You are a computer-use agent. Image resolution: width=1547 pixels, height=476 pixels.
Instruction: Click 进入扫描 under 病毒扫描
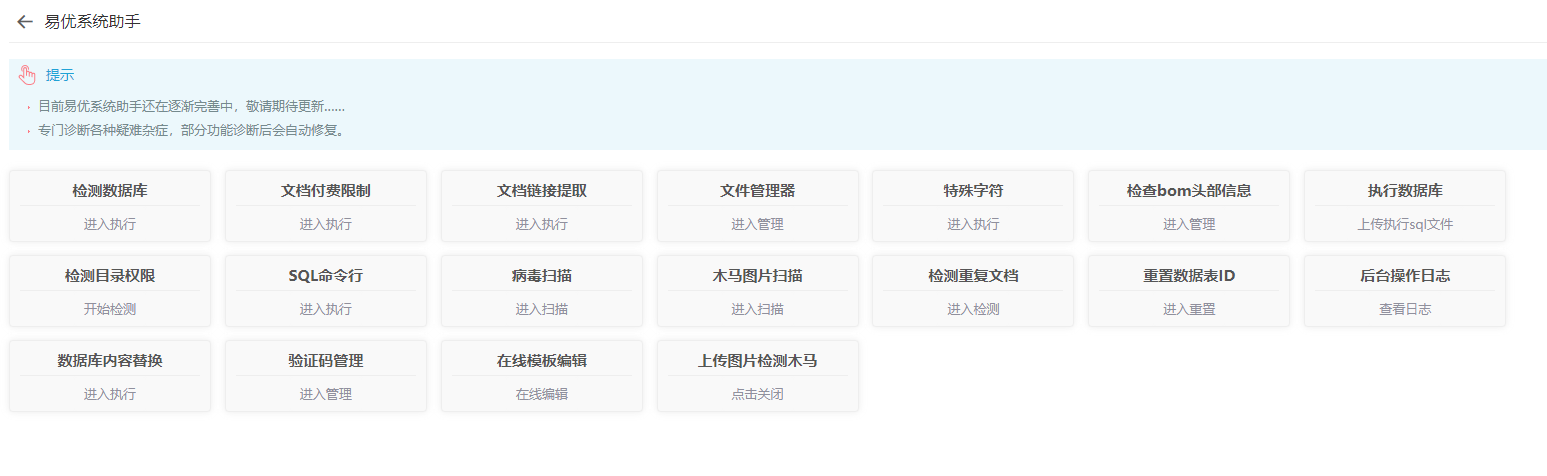541,309
